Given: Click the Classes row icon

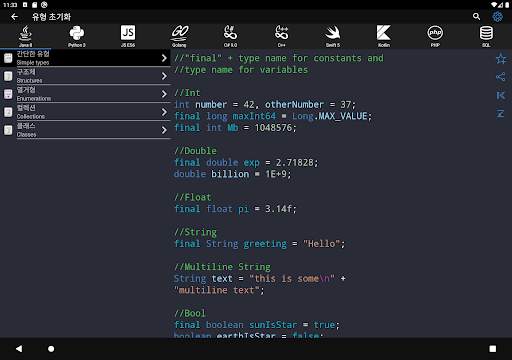Looking at the screenshot, I should pos(8,130).
